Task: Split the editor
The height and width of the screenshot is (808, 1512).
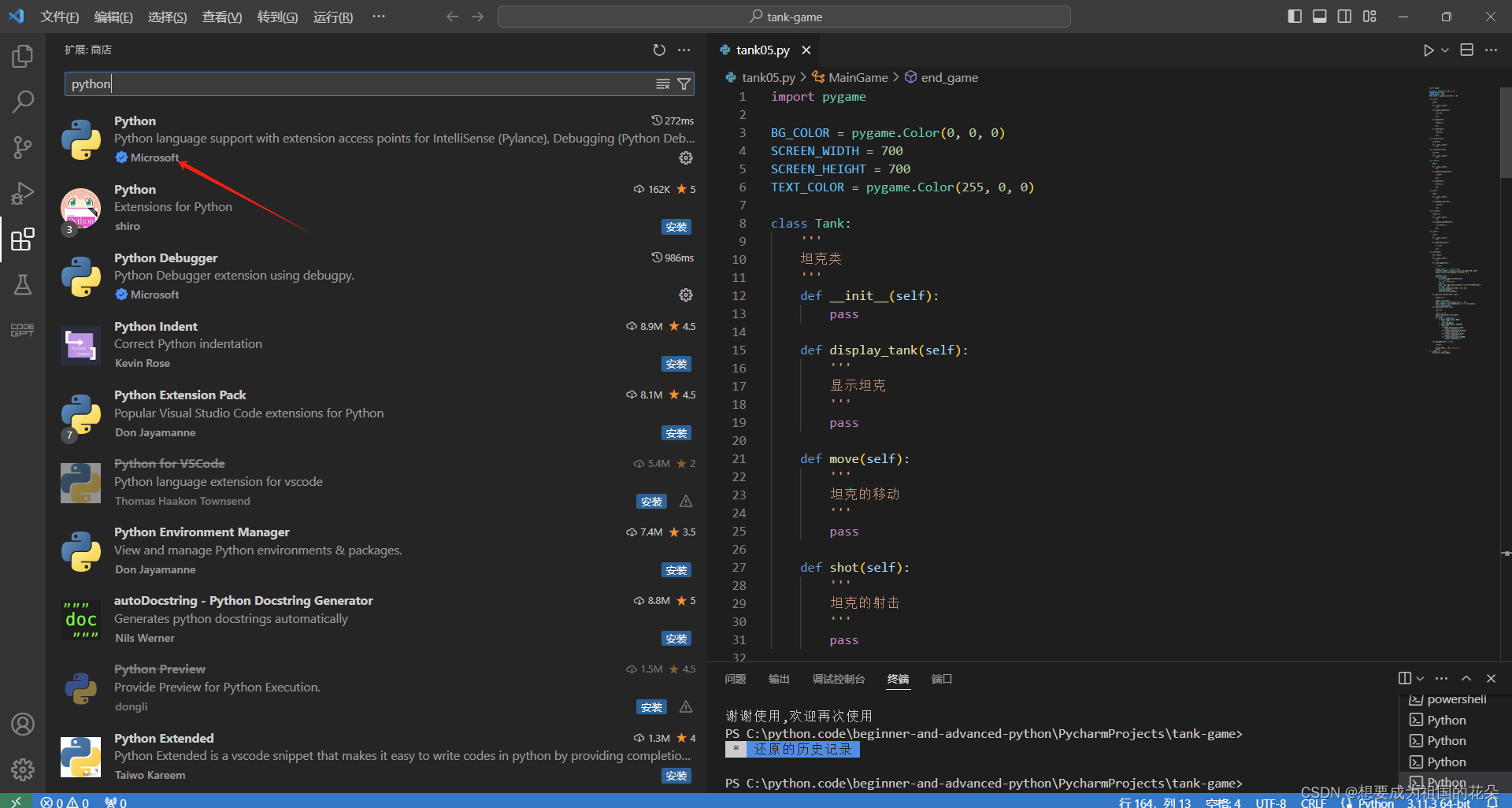Action: coord(1467,50)
